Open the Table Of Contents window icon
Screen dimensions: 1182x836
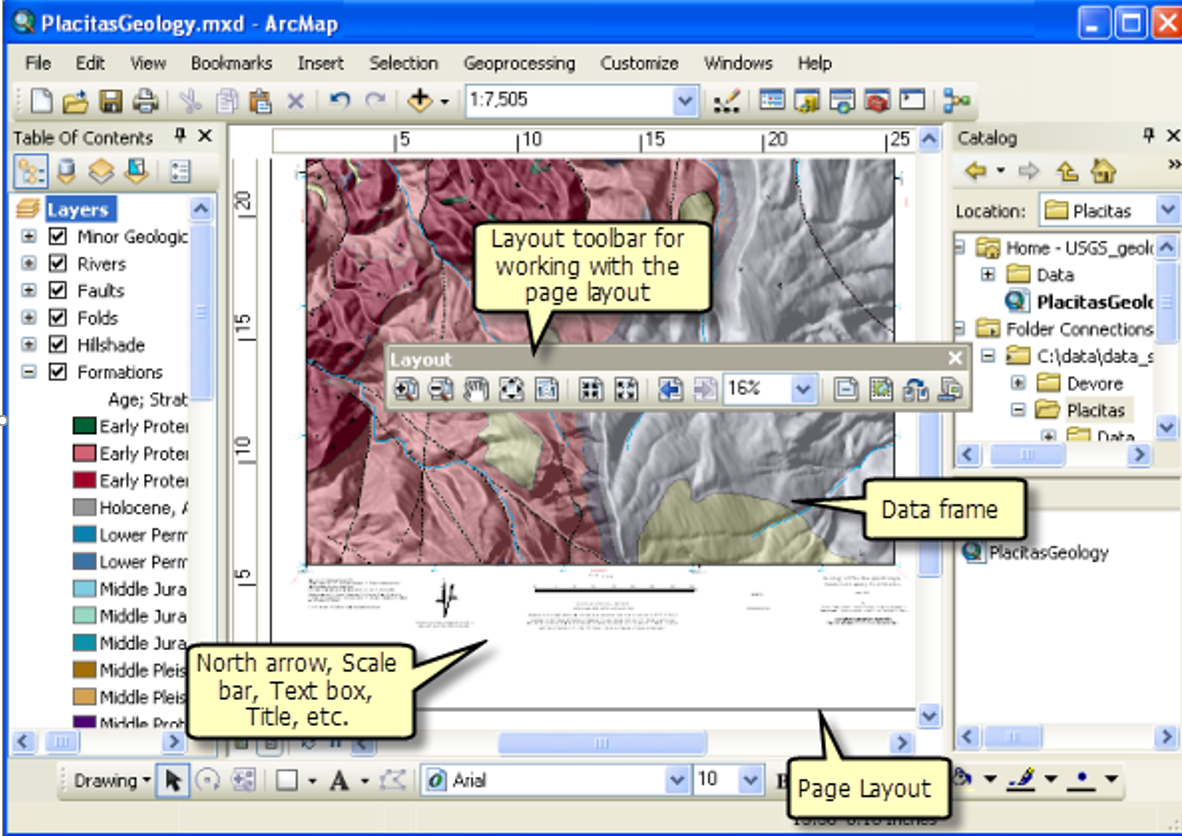point(772,100)
